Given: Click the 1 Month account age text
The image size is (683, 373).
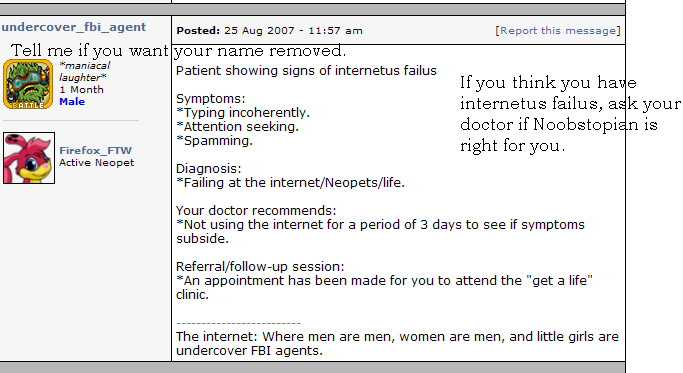Looking at the screenshot, I should click(x=81, y=90).
